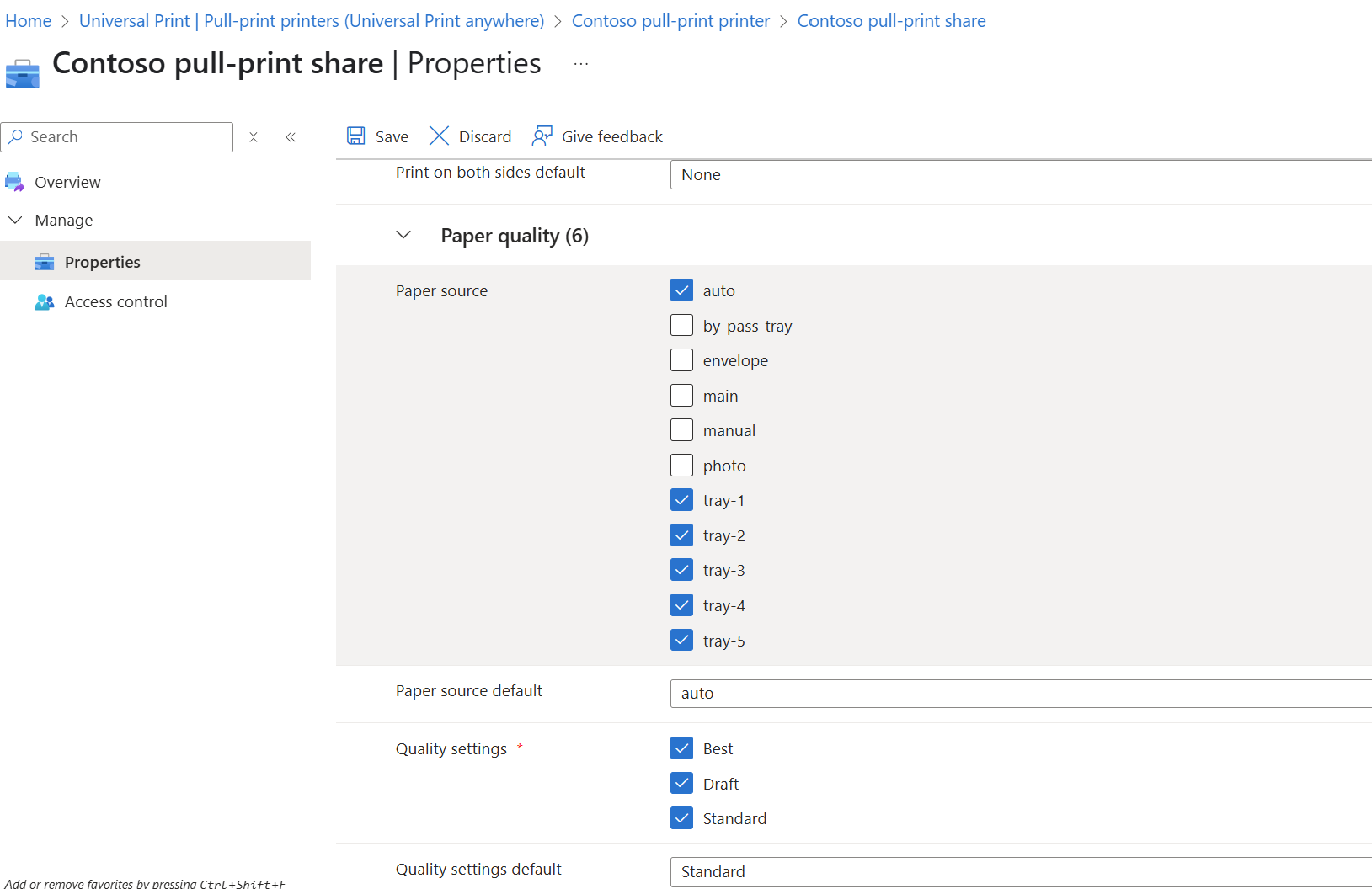Open Contoso pull-print share breadcrumb

(892, 21)
